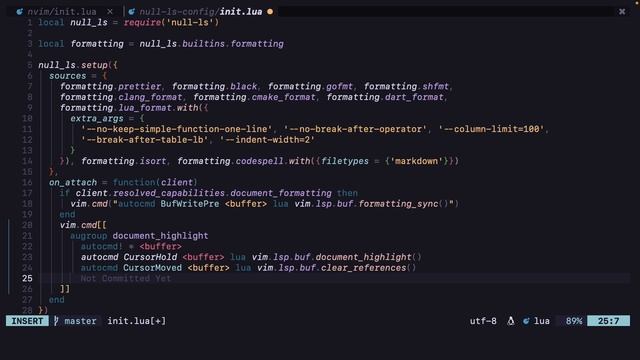
Task: Close the tabline with the top-right X
Action: pyautogui.click(x=622, y=11)
